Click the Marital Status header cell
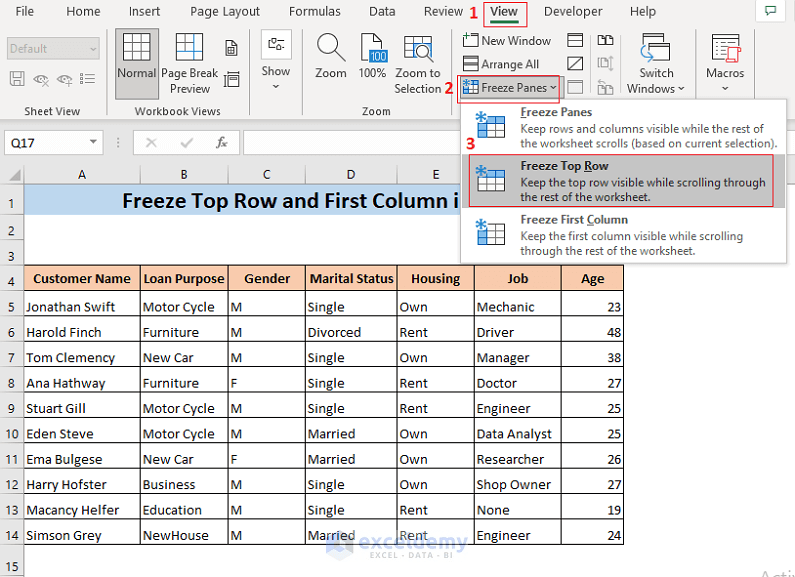 point(351,278)
